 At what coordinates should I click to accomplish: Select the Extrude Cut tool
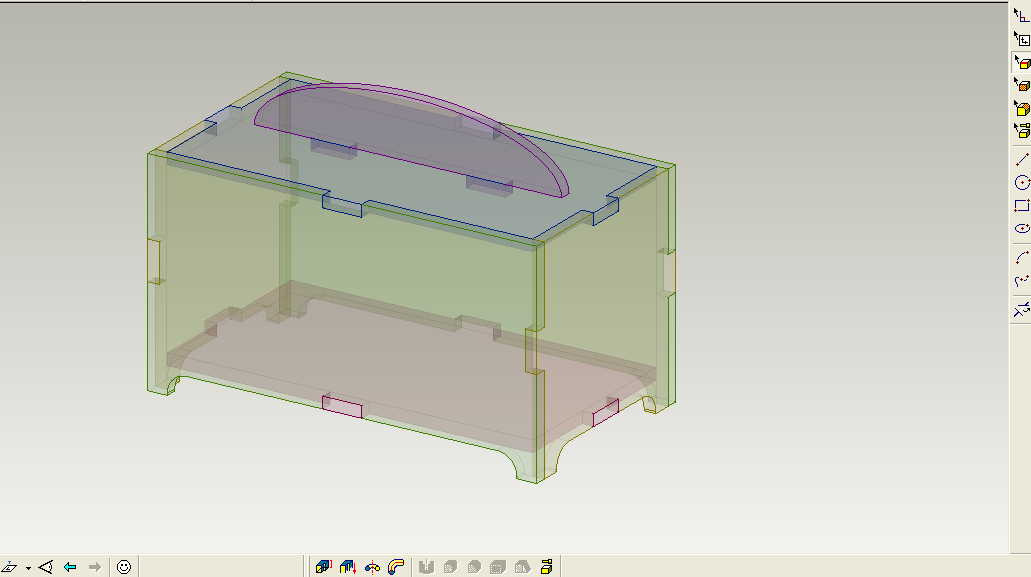click(348, 566)
